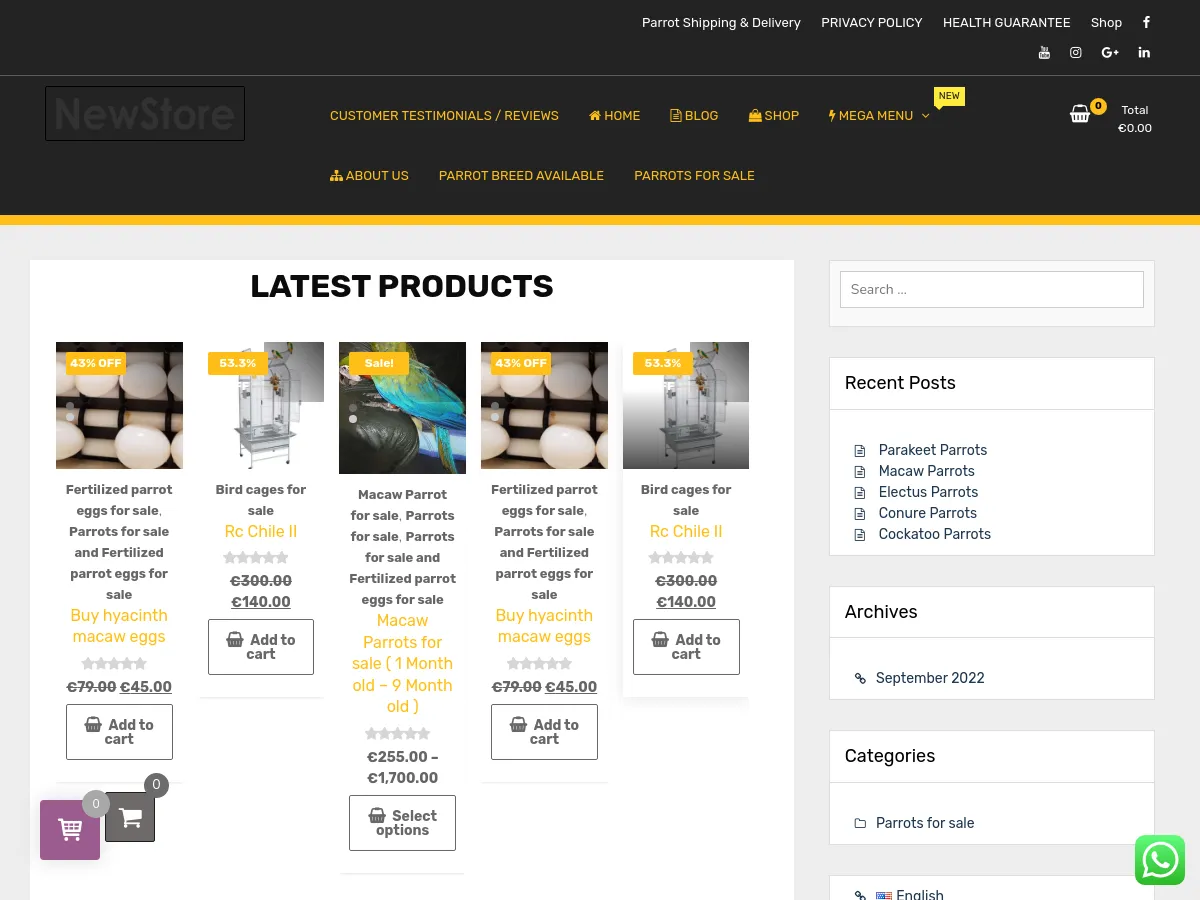Open the YouTube social icon
Image resolution: width=1200 pixels, height=900 pixels.
pyautogui.click(x=1044, y=53)
